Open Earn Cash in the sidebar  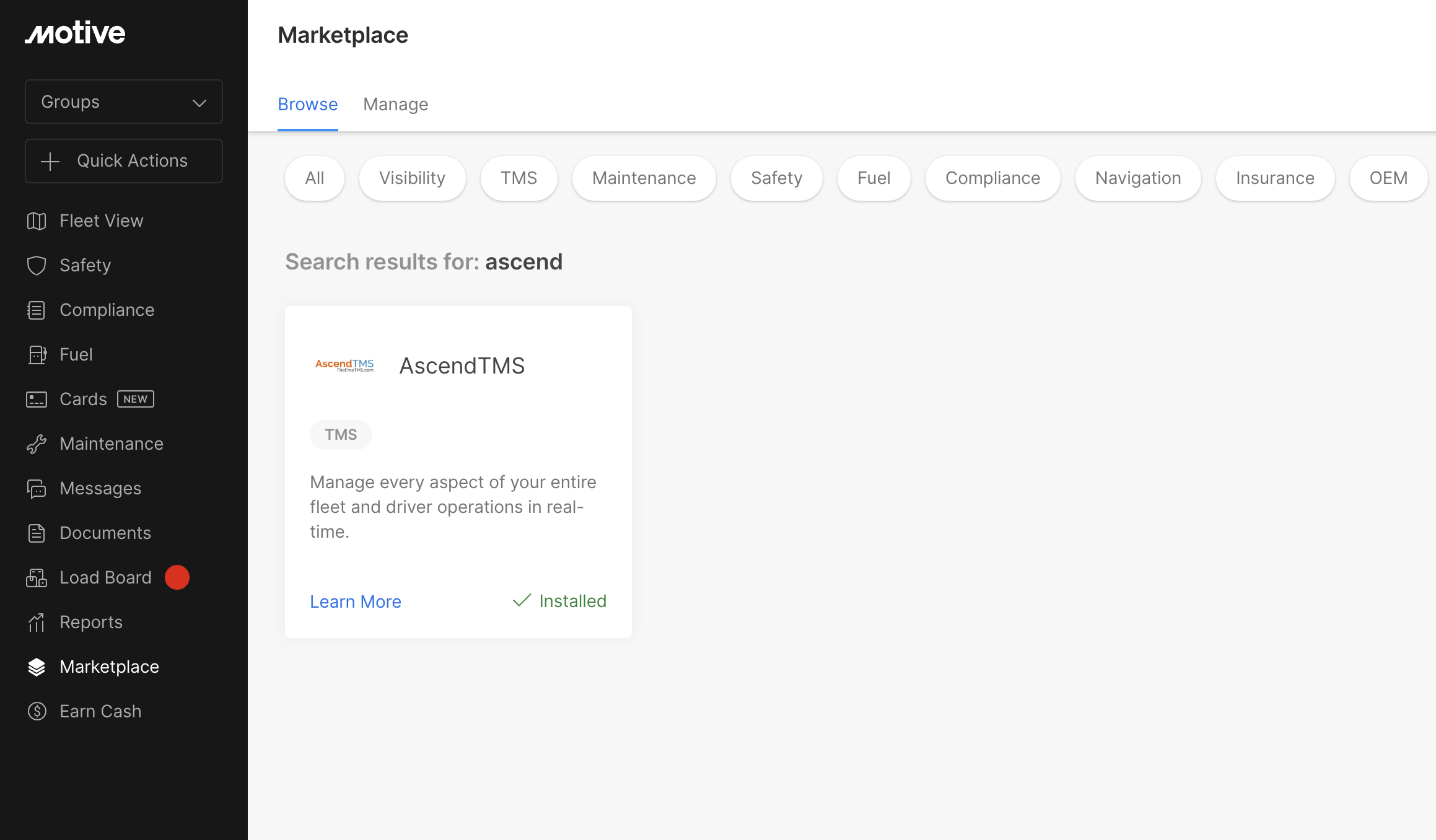(100, 712)
